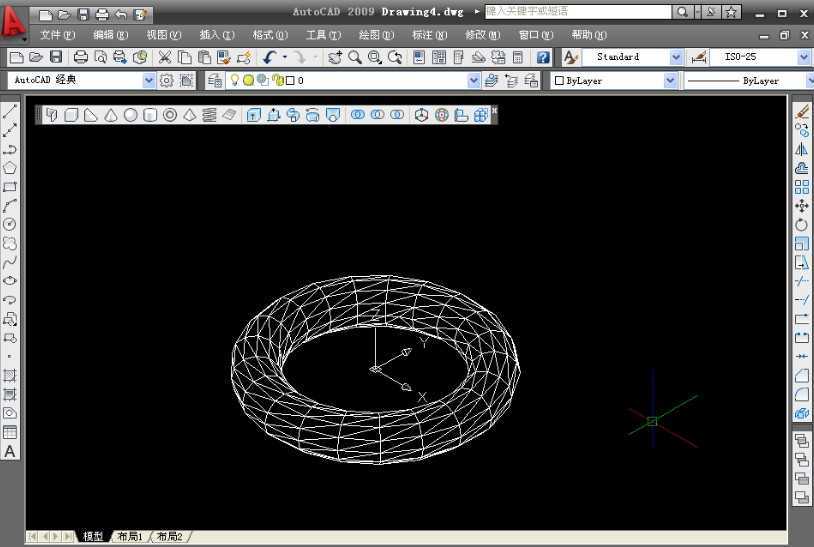814x547 pixels.
Task: Select the Pyramid tool
Action: [x=189, y=115]
